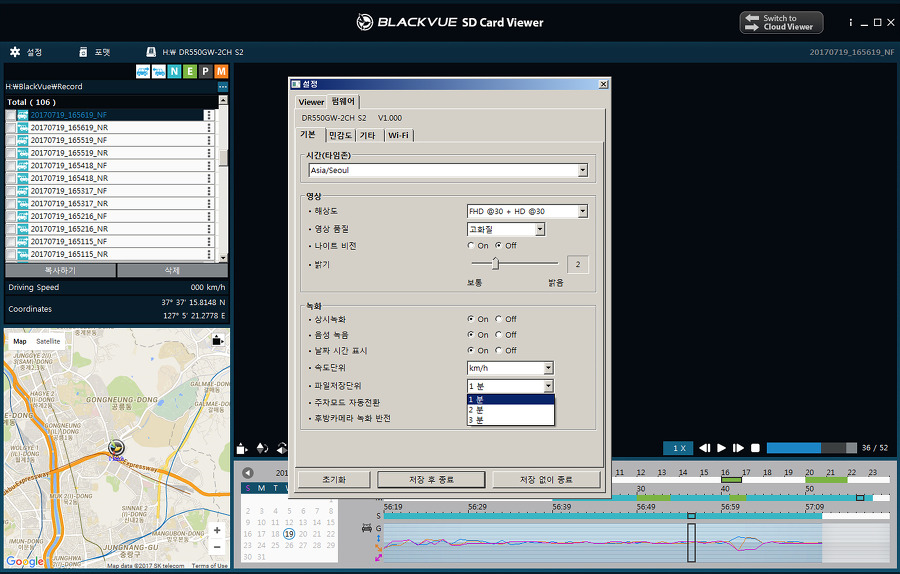
Task: Select 2 분 from the open list
Action: click(511, 410)
